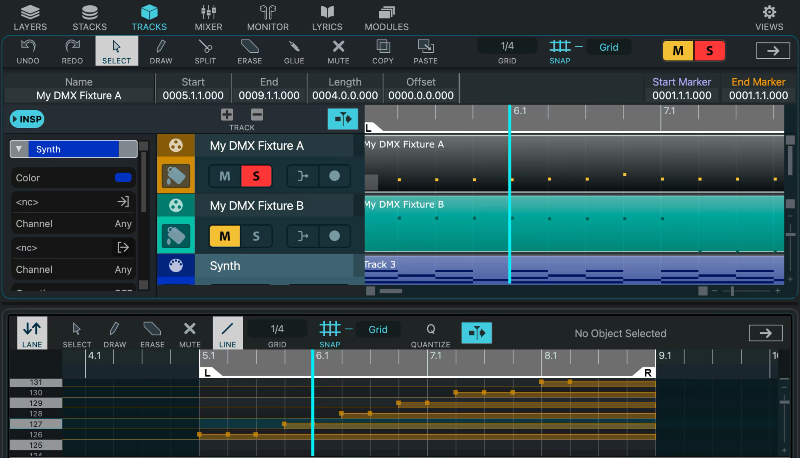Open the Lyrics tab

pyautogui.click(x=326, y=17)
